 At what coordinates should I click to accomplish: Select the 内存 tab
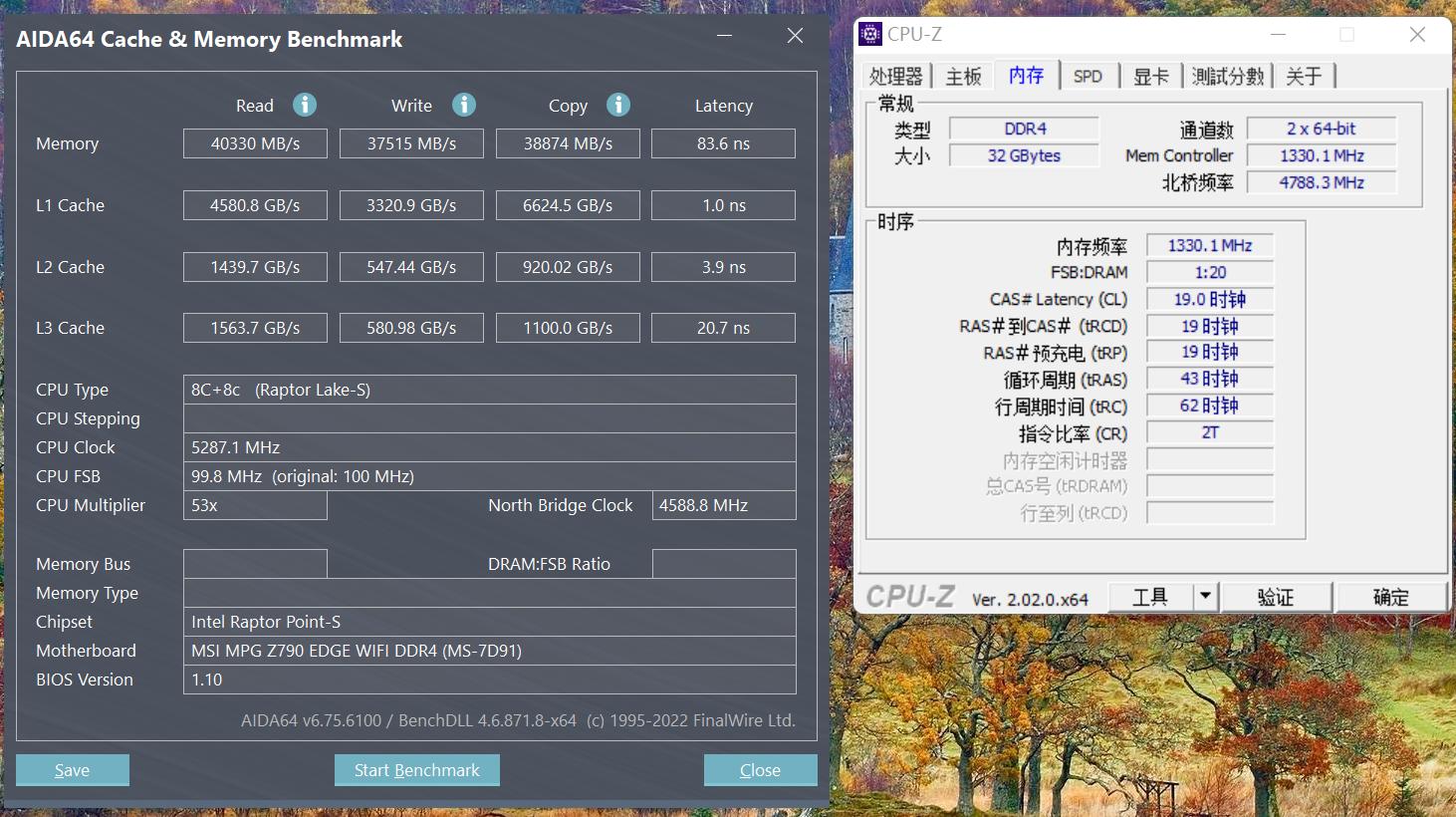(x=1027, y=75)
